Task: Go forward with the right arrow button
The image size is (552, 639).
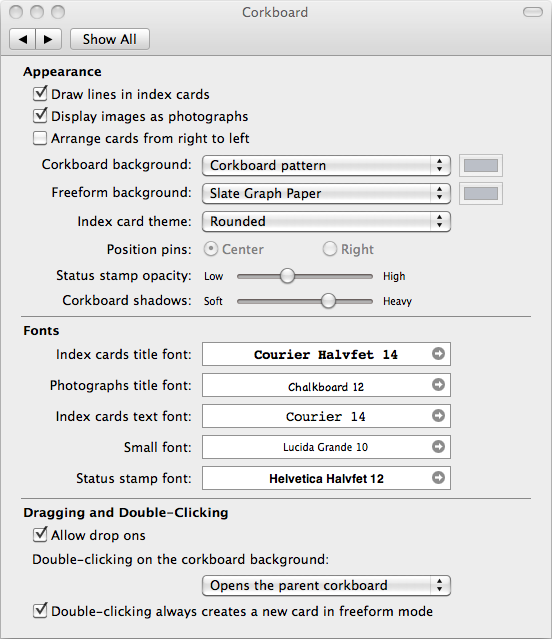Action: coord(48,39)
